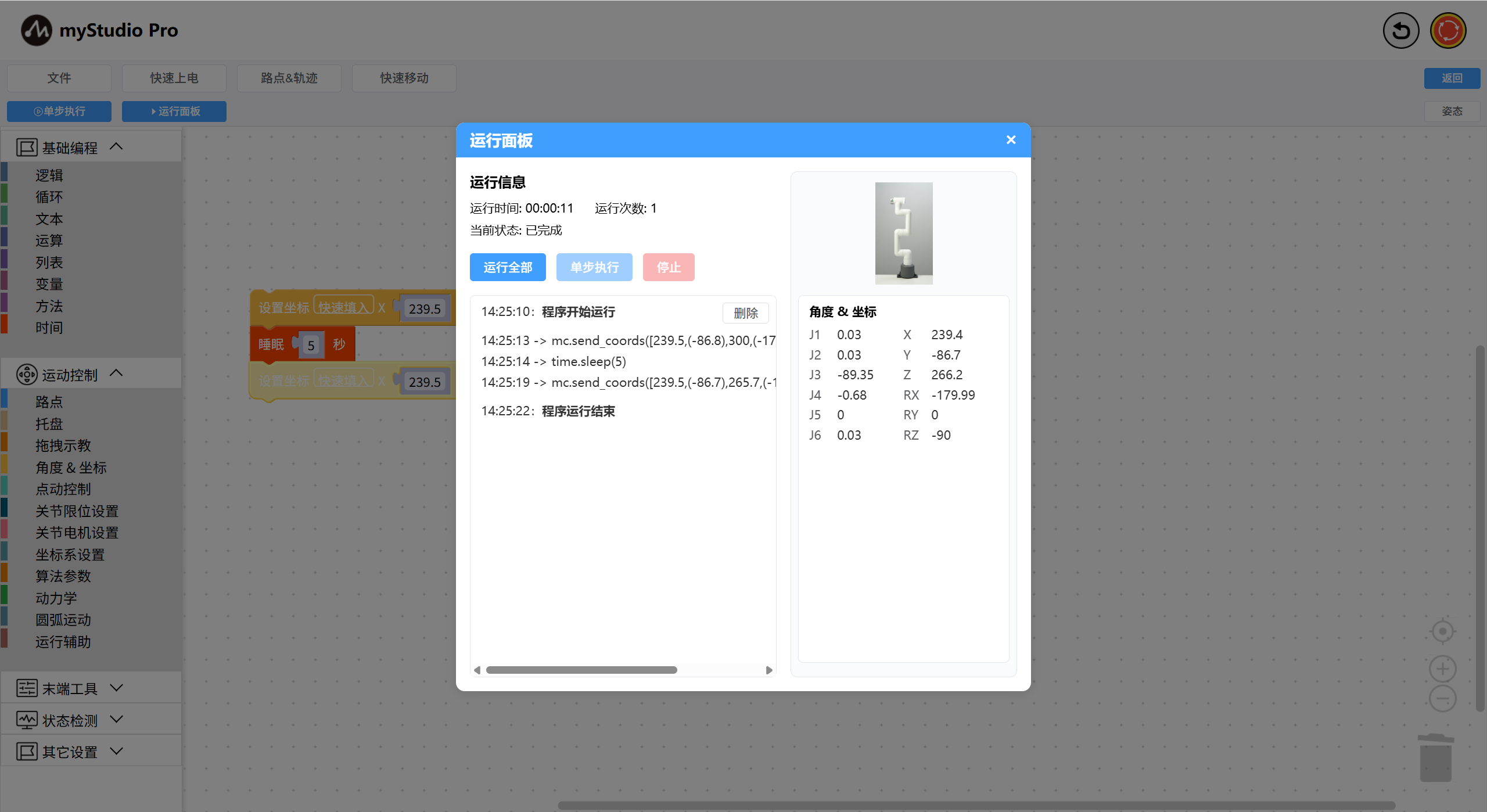1487x812 pixels.
Task: Click the zoom in plus icon
Action: [x=1442, y=669]
